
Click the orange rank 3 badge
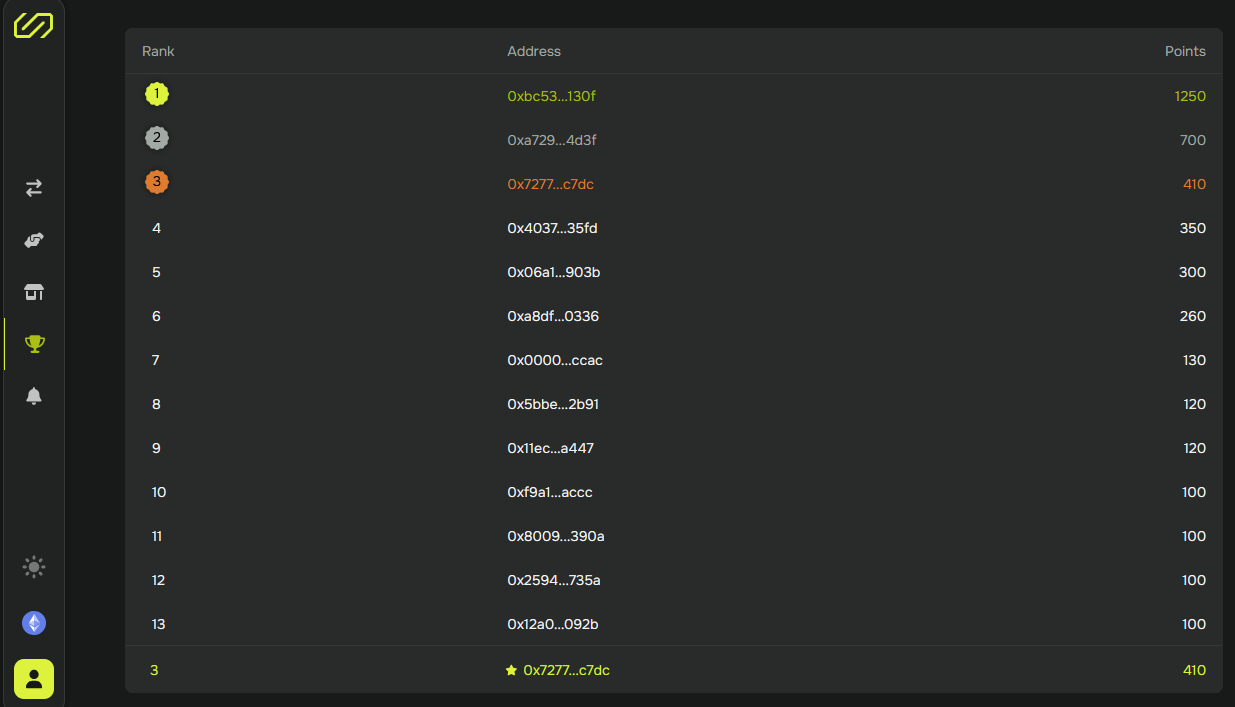[156, 182]
